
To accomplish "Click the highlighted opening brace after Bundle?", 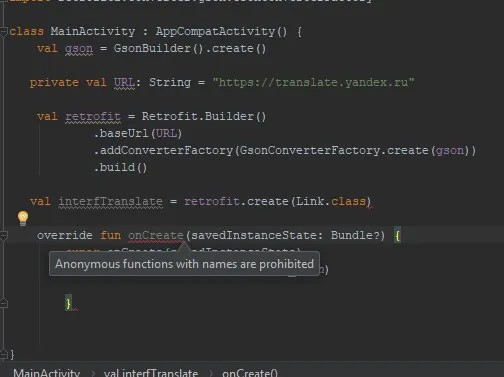I will tap(397, 236).
